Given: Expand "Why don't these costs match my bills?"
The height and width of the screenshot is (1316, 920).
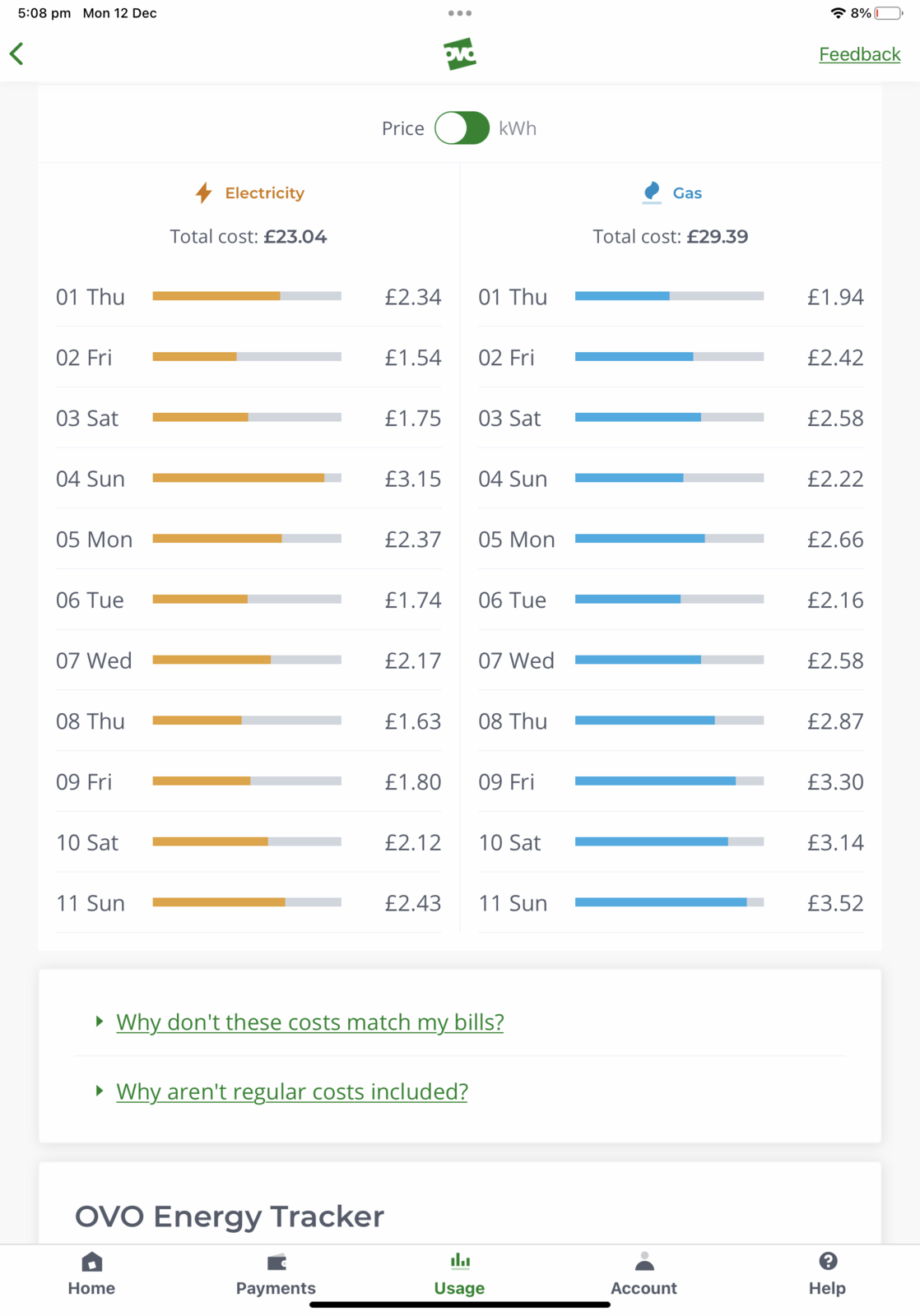Looking at the screenshot, I should (309, 1022).
